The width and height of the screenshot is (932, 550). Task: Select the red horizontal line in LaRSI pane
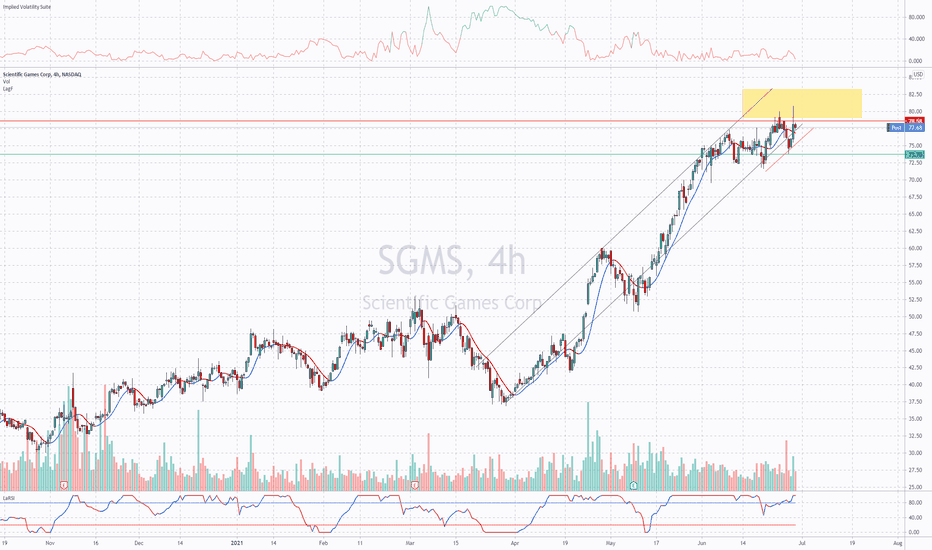coord(398,524)
